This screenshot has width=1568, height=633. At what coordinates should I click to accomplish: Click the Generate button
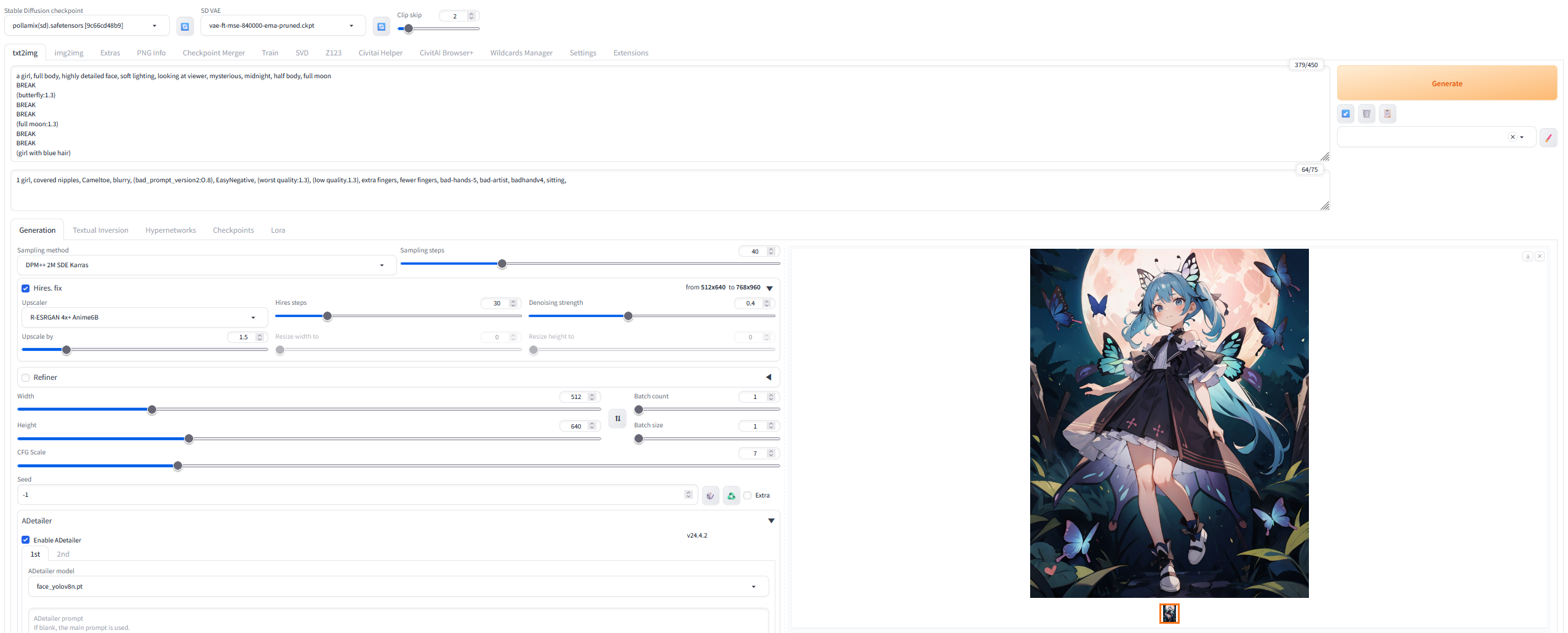[1447, 83]
